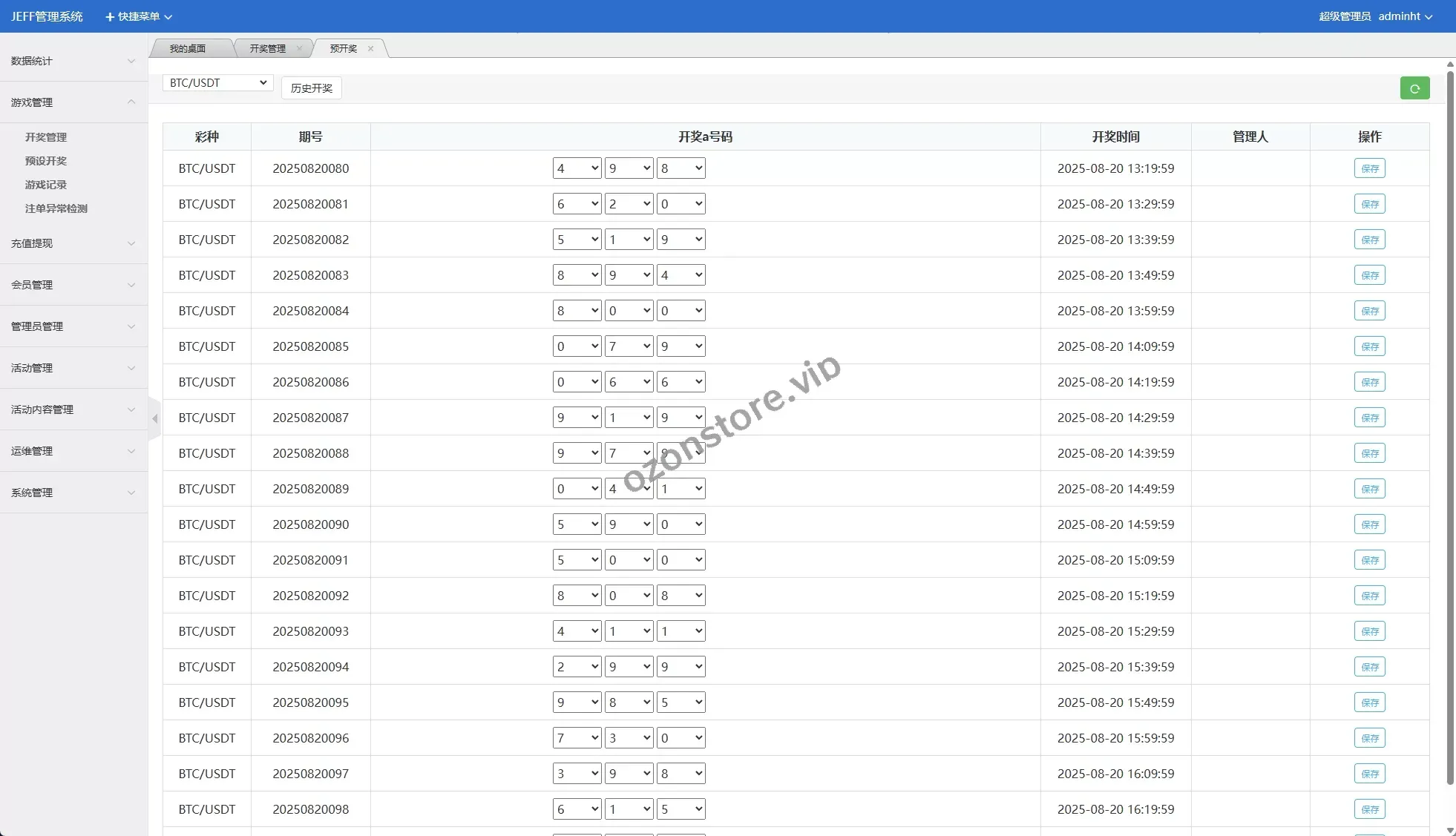This screenshot has width=1456, height=836.
Task: Open 注单异常检测 from the sidebar
Action: (56, 208)
